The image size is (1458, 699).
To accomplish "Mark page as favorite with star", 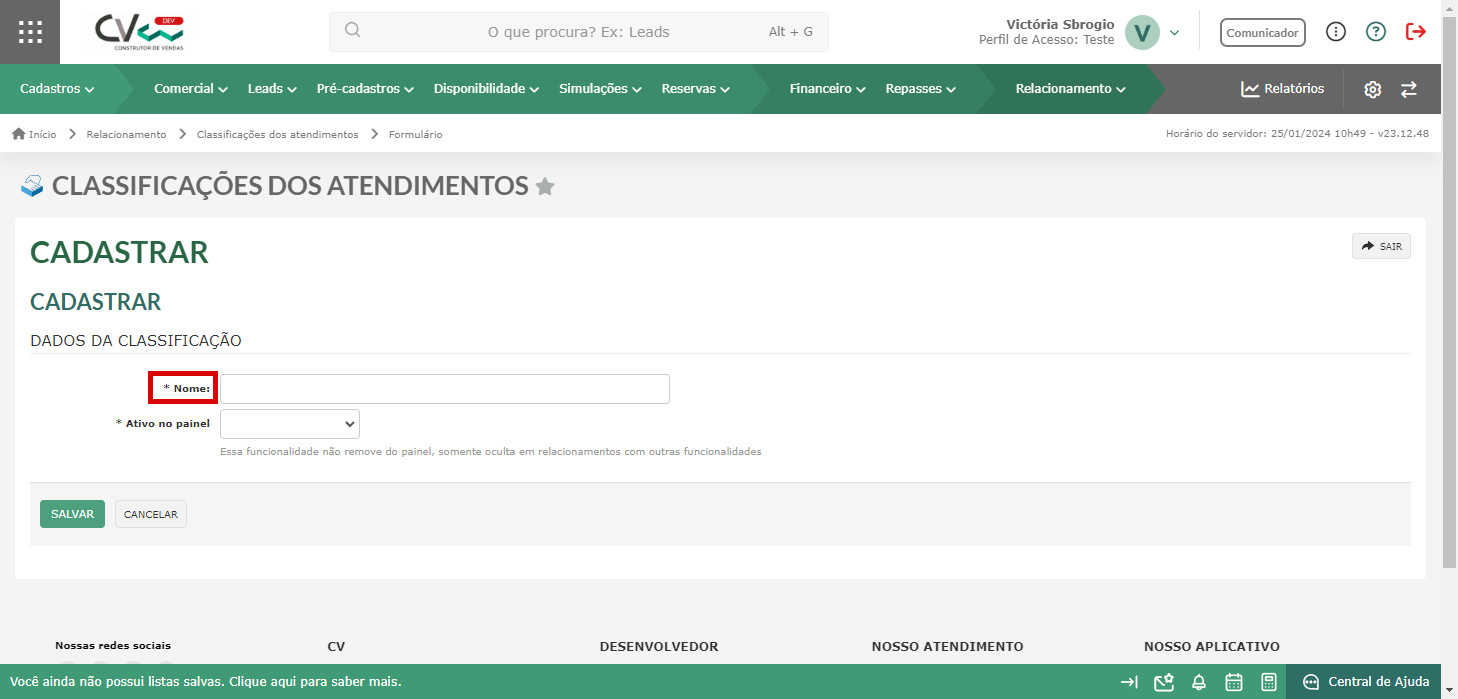I will tap(545, 186).
